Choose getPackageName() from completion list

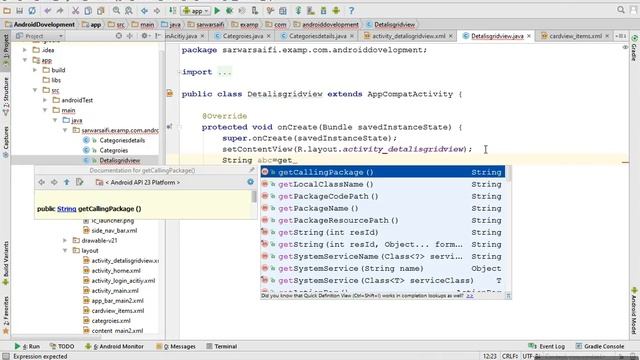point(382,208)
